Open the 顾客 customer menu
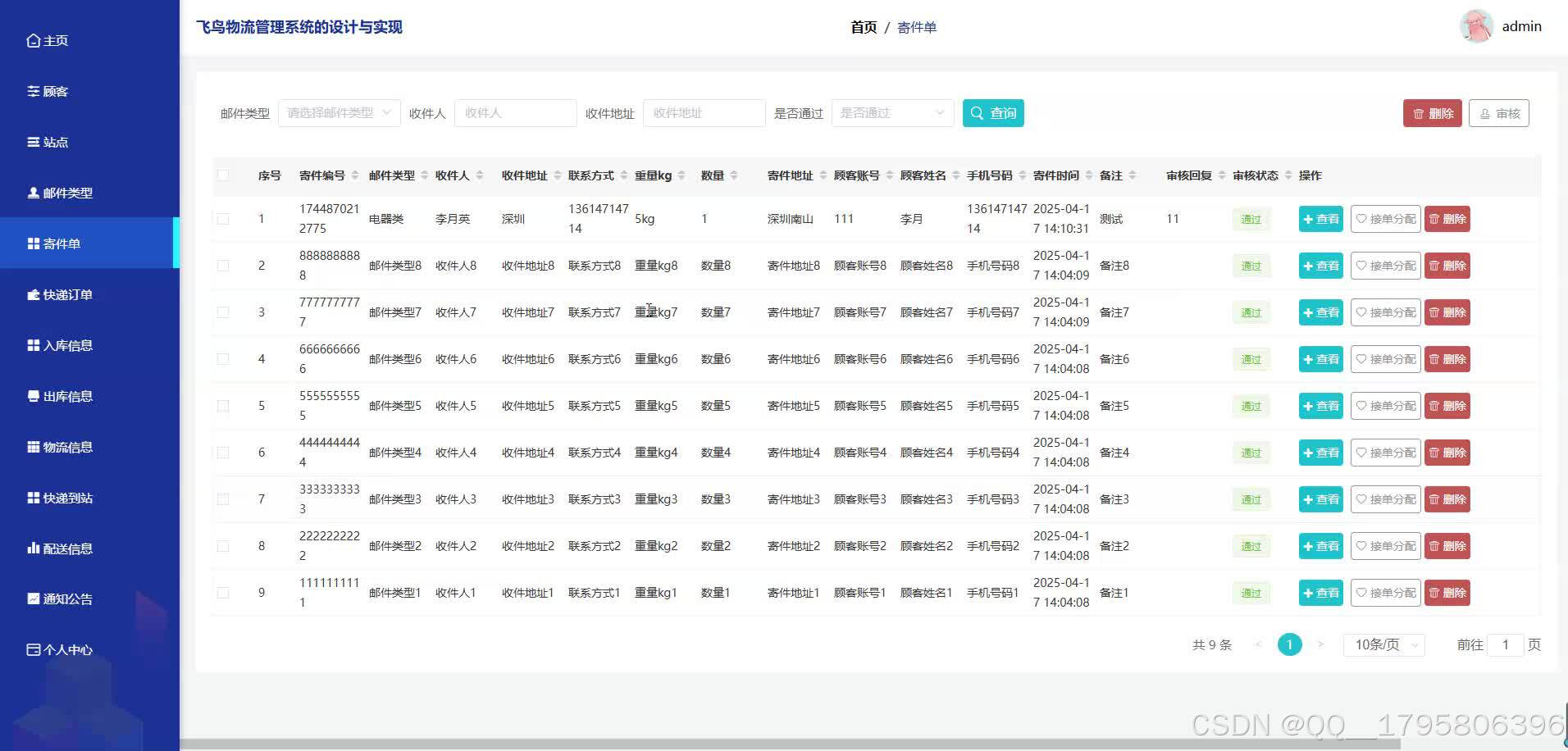Viewport: 1568px width, 751px height. click(48, 91)
